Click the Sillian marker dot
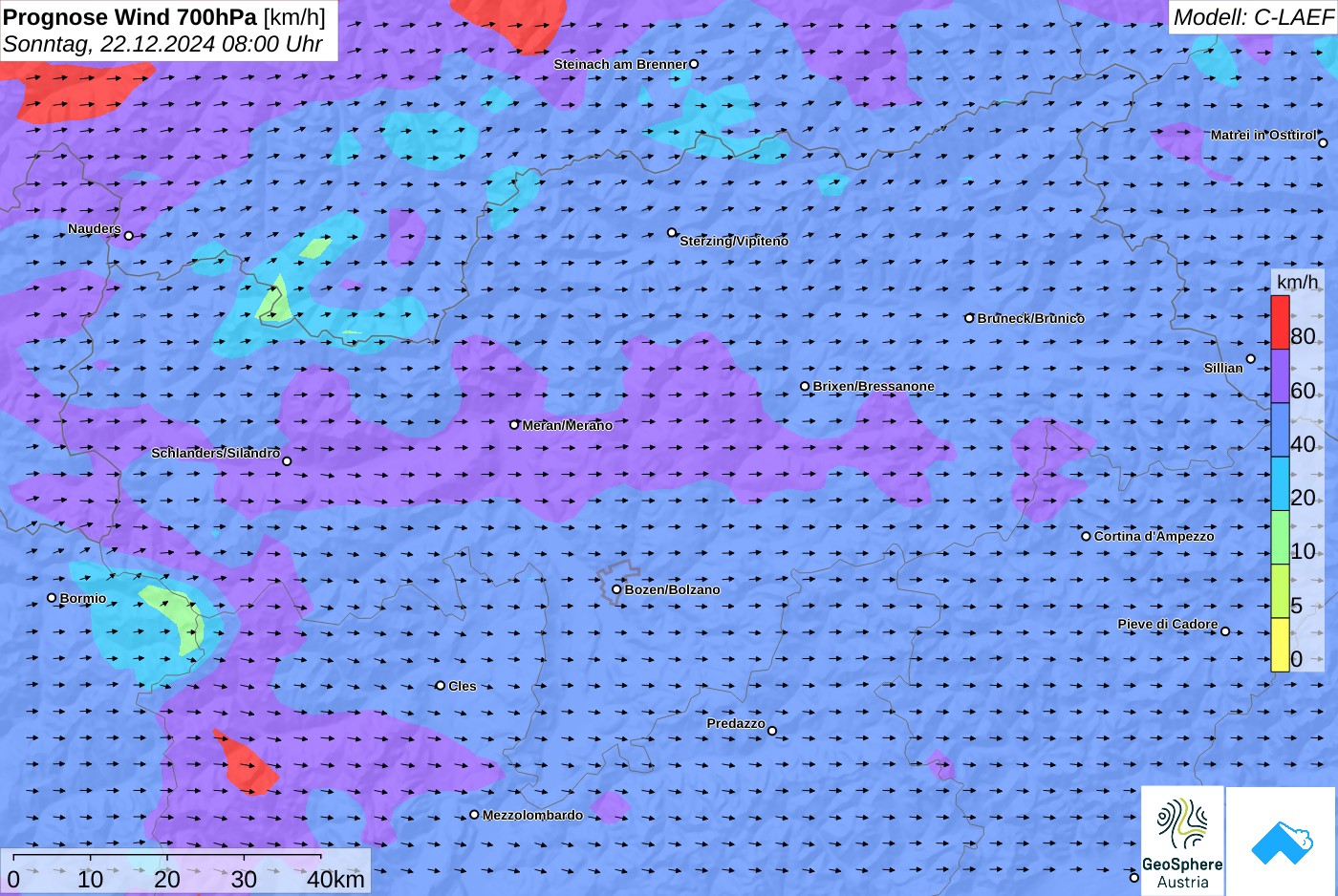Viewport: 1338px width, 896px height. pos(1250,359)
